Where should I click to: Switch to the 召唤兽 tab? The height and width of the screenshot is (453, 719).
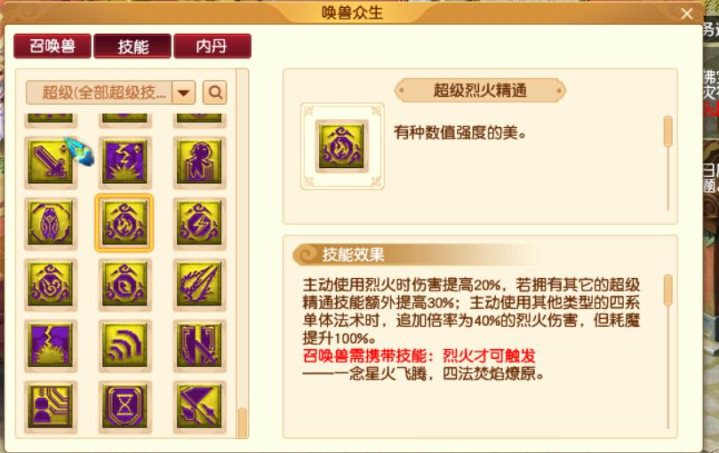pyautogui.click(x=52, y=46)
